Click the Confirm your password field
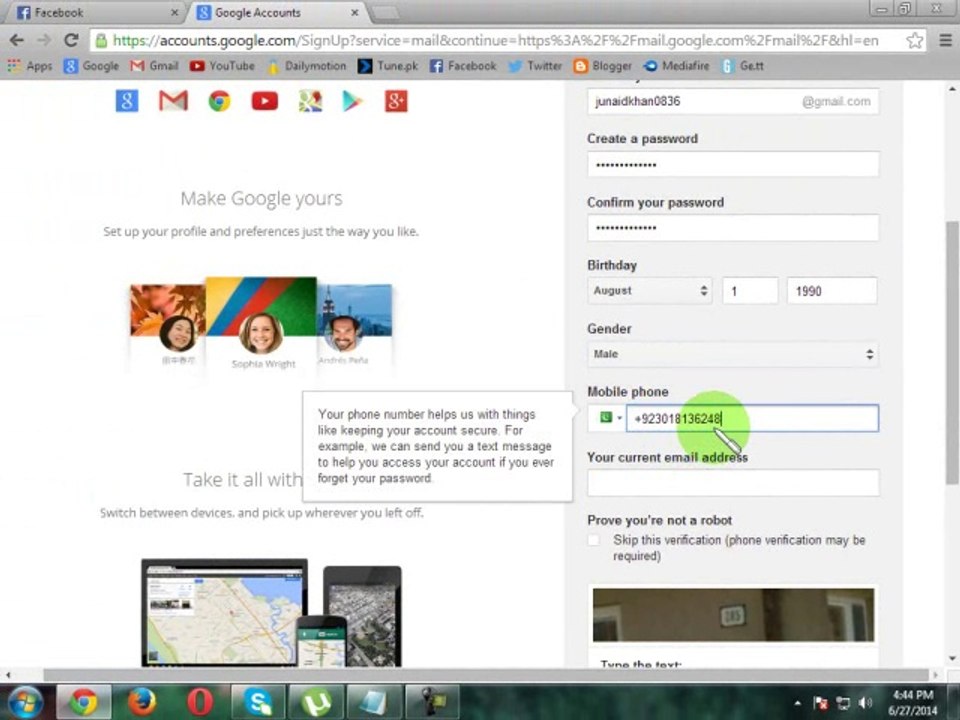 pos(733,228)
